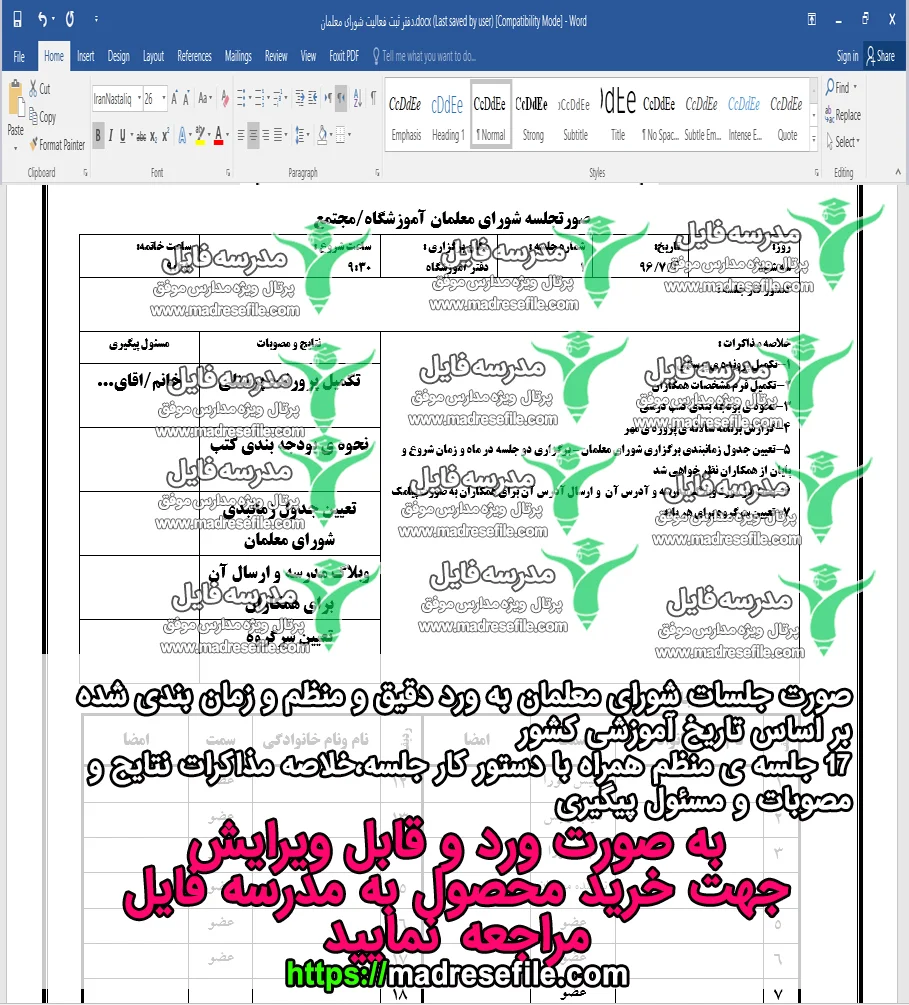Open the font name dropdown
This screenshot has width=909, height=1005.
139,99
